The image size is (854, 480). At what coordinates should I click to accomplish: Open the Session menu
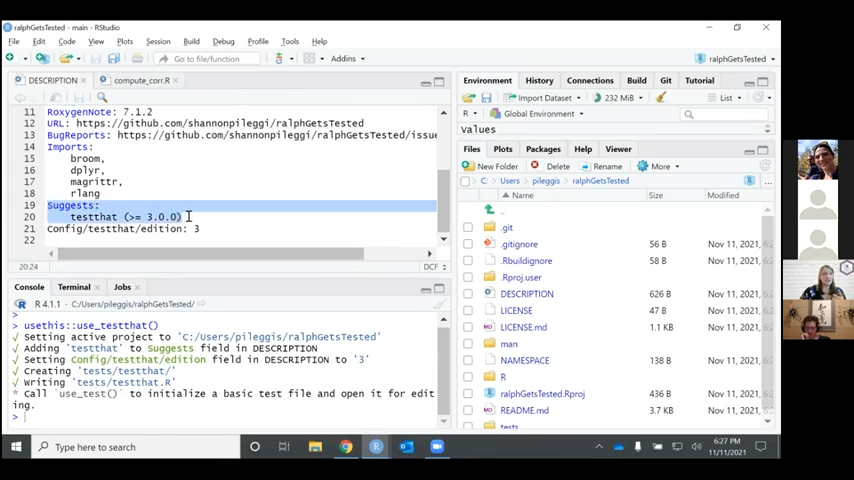(158, 41)
